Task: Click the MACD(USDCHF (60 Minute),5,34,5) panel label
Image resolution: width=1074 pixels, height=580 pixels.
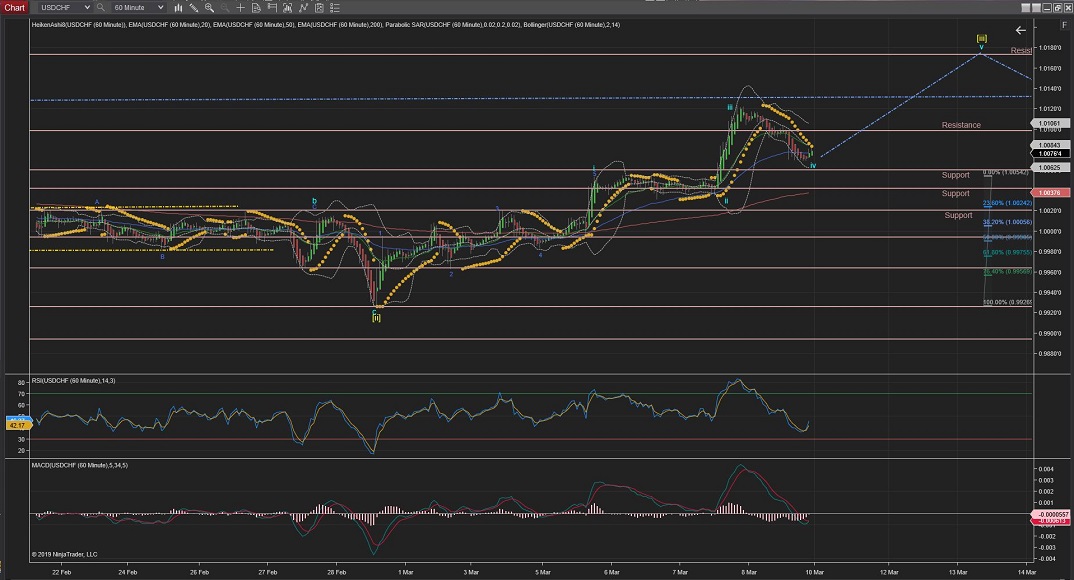Action: [79, 466]
